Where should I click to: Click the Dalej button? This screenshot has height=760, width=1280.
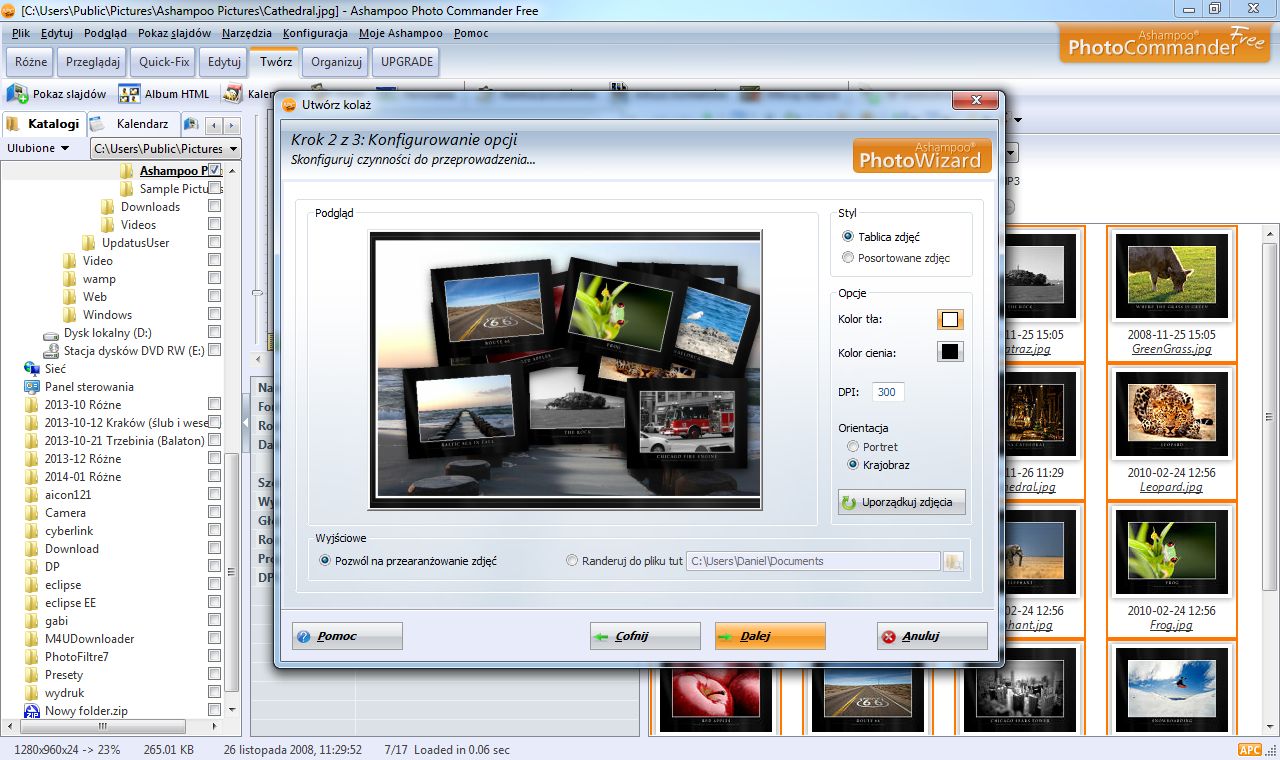coord(770,636)
